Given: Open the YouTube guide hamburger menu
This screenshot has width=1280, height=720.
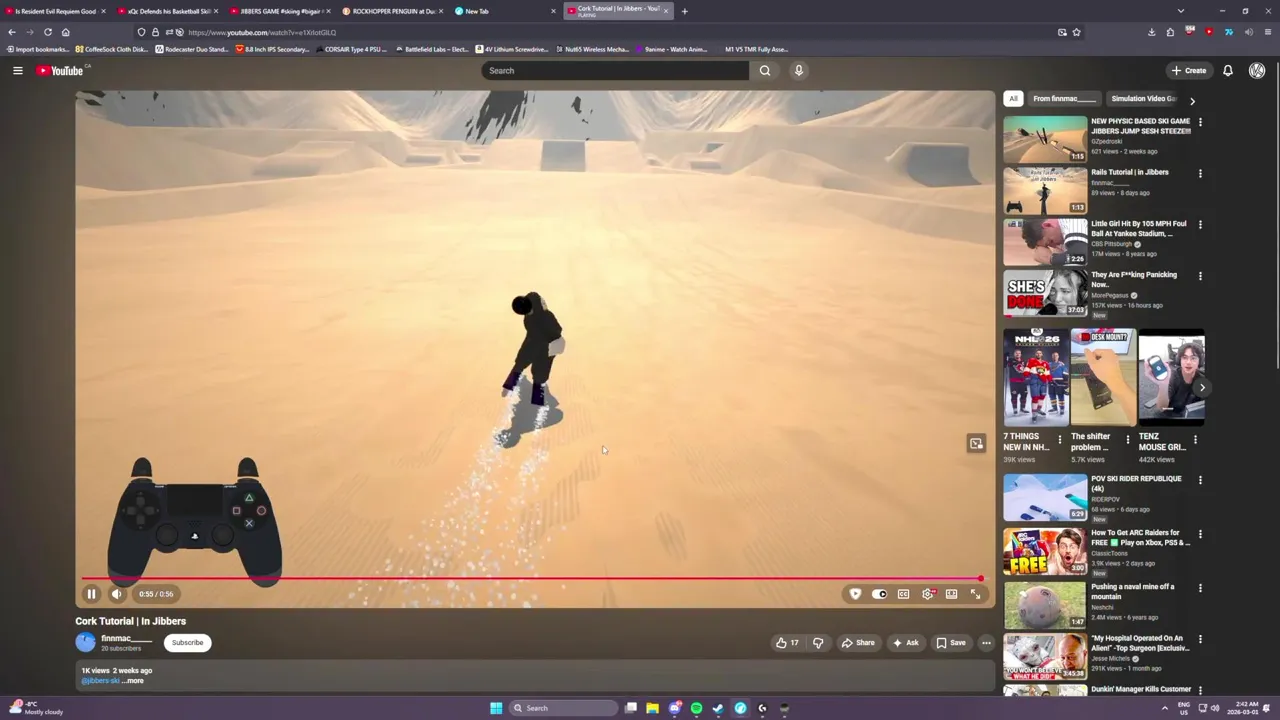Looking at the screenshot, I should (x=17, y=70).
